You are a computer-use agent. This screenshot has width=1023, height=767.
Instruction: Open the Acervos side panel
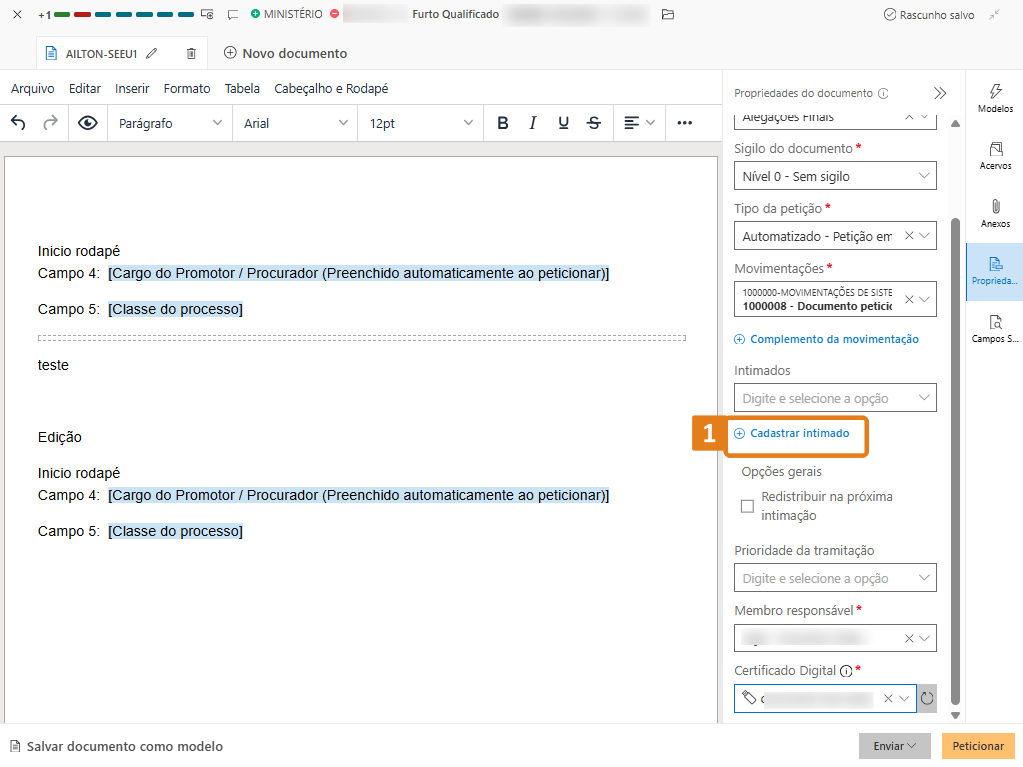(x=995, y=156)
